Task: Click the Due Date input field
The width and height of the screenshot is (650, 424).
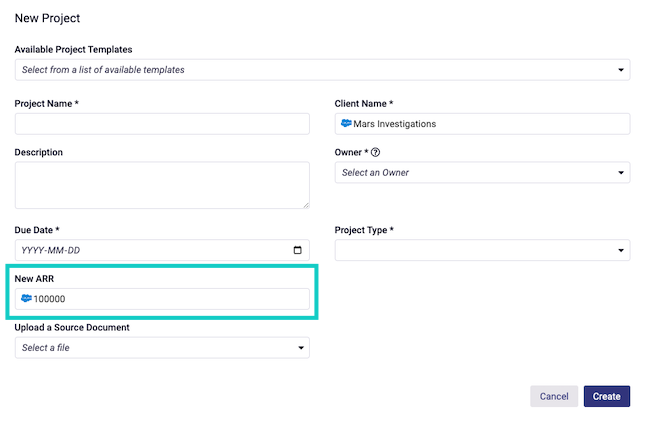Action: point(162,250)
